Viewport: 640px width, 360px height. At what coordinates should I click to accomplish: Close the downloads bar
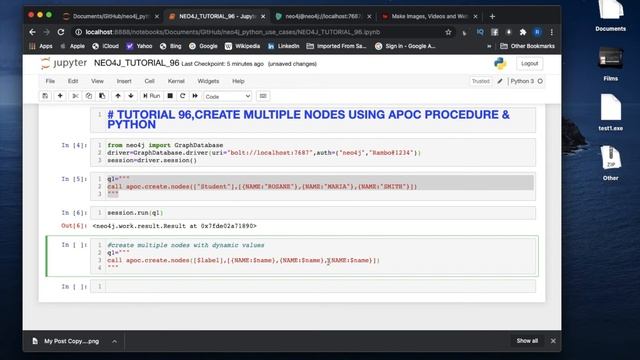pos(553,341)
